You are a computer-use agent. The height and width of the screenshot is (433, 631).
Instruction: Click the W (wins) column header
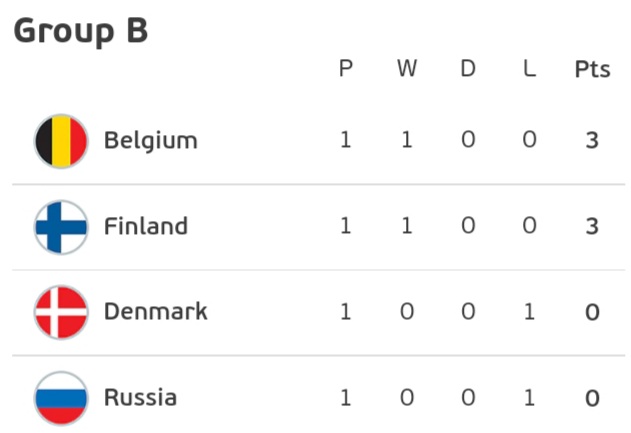tap(406, 70)
